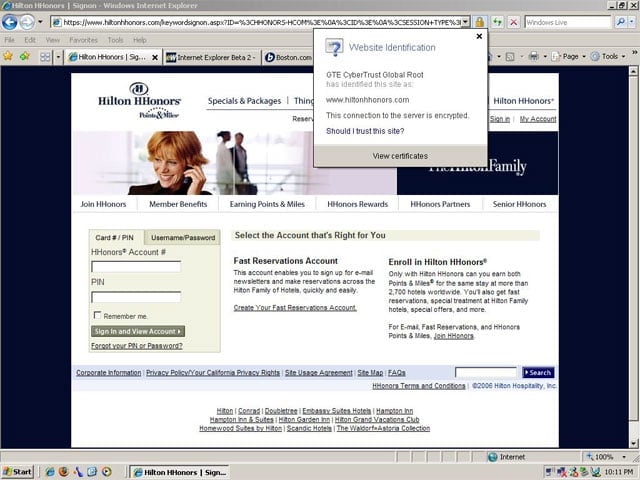The image size is (640, 480).
Task: Check the Remember me checkbox
Action: click(97, 315)
